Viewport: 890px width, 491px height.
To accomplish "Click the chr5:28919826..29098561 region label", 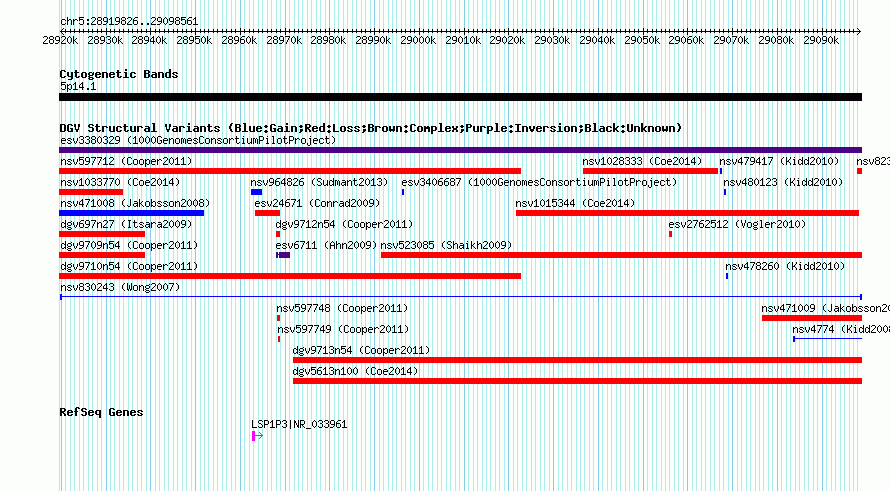I will [x=129, y=21].
